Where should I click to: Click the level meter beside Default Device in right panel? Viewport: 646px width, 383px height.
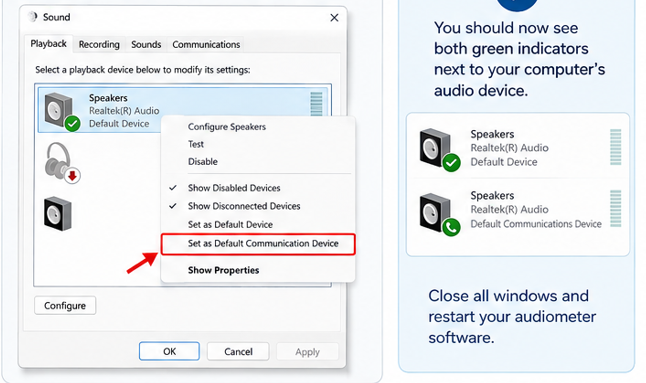click(616, 147)
